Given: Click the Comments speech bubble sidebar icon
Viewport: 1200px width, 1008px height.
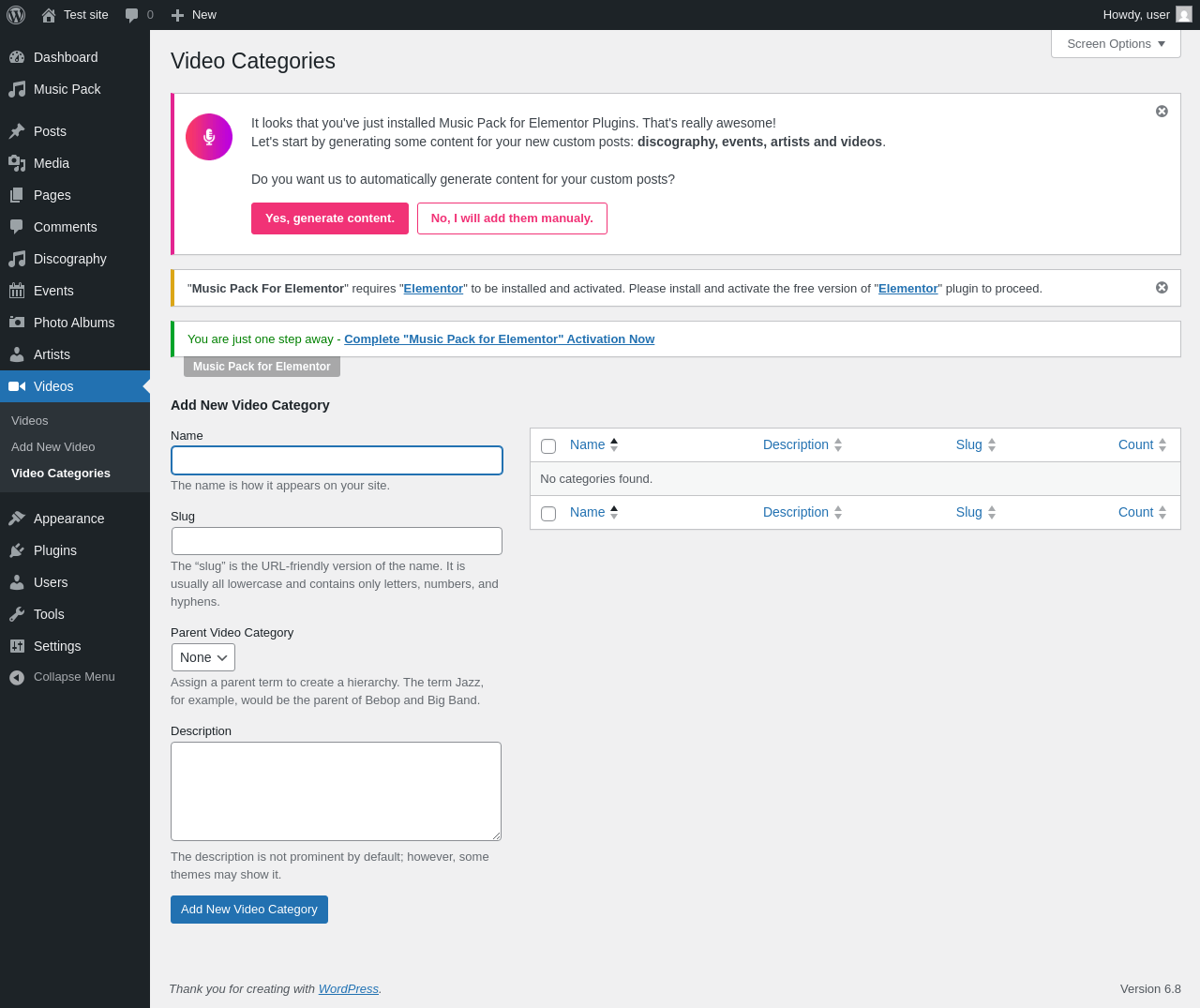Looking at the screenshot, I should point(17,227).
